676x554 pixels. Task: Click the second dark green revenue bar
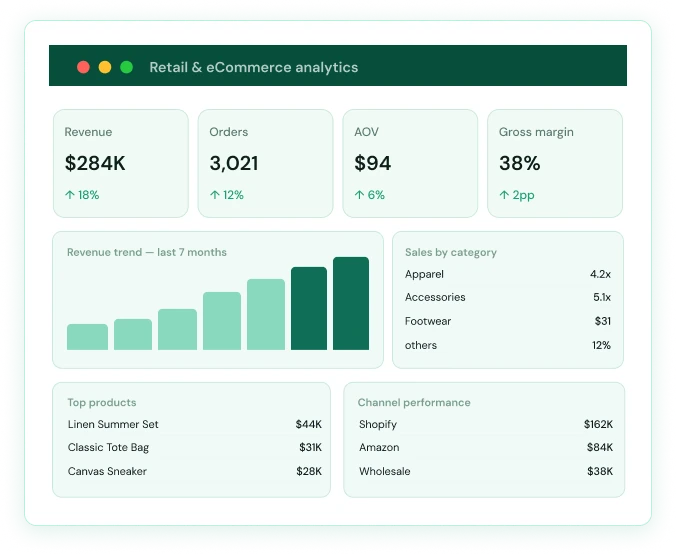351,304
